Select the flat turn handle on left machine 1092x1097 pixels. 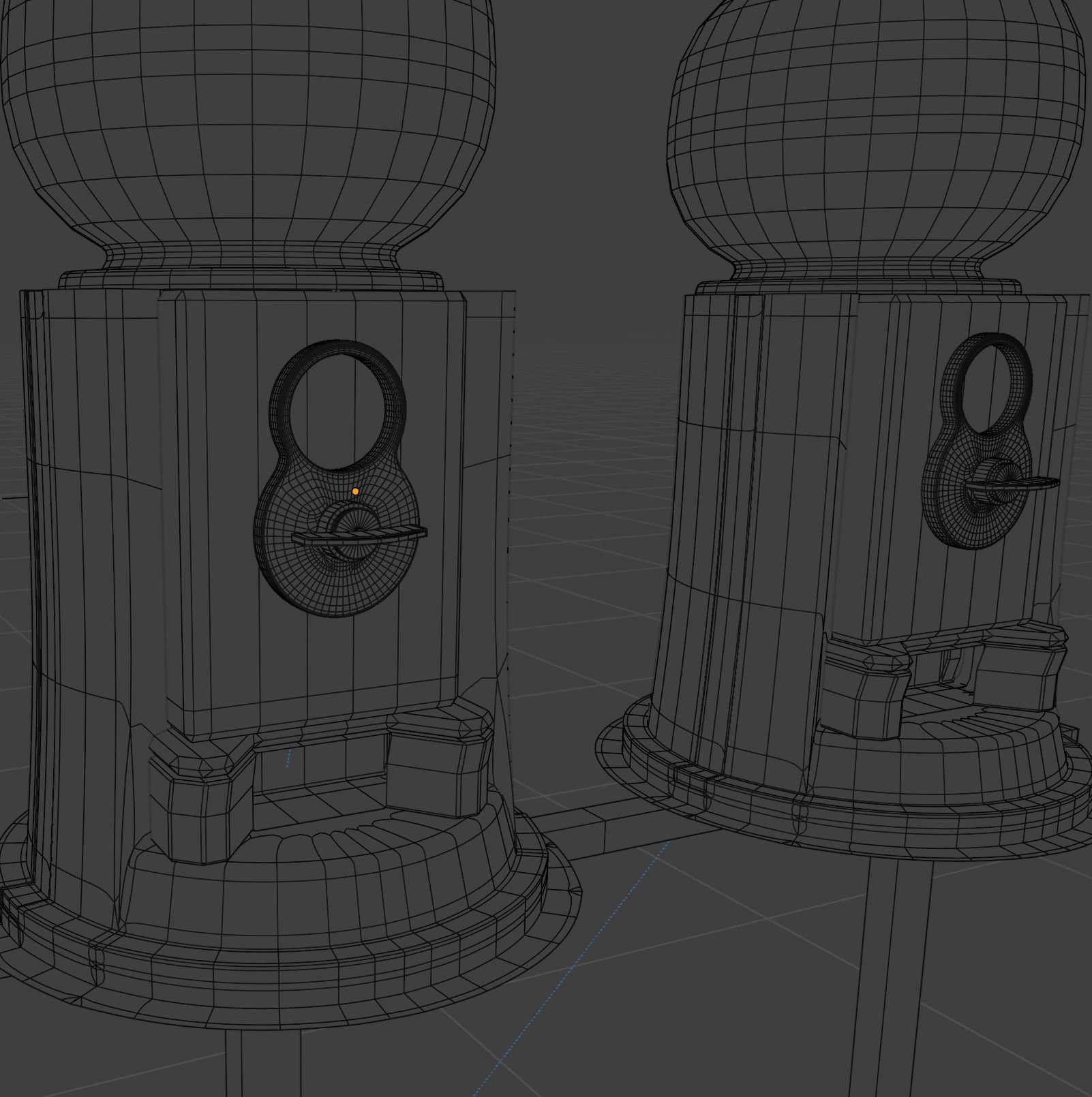coord(359,536)
